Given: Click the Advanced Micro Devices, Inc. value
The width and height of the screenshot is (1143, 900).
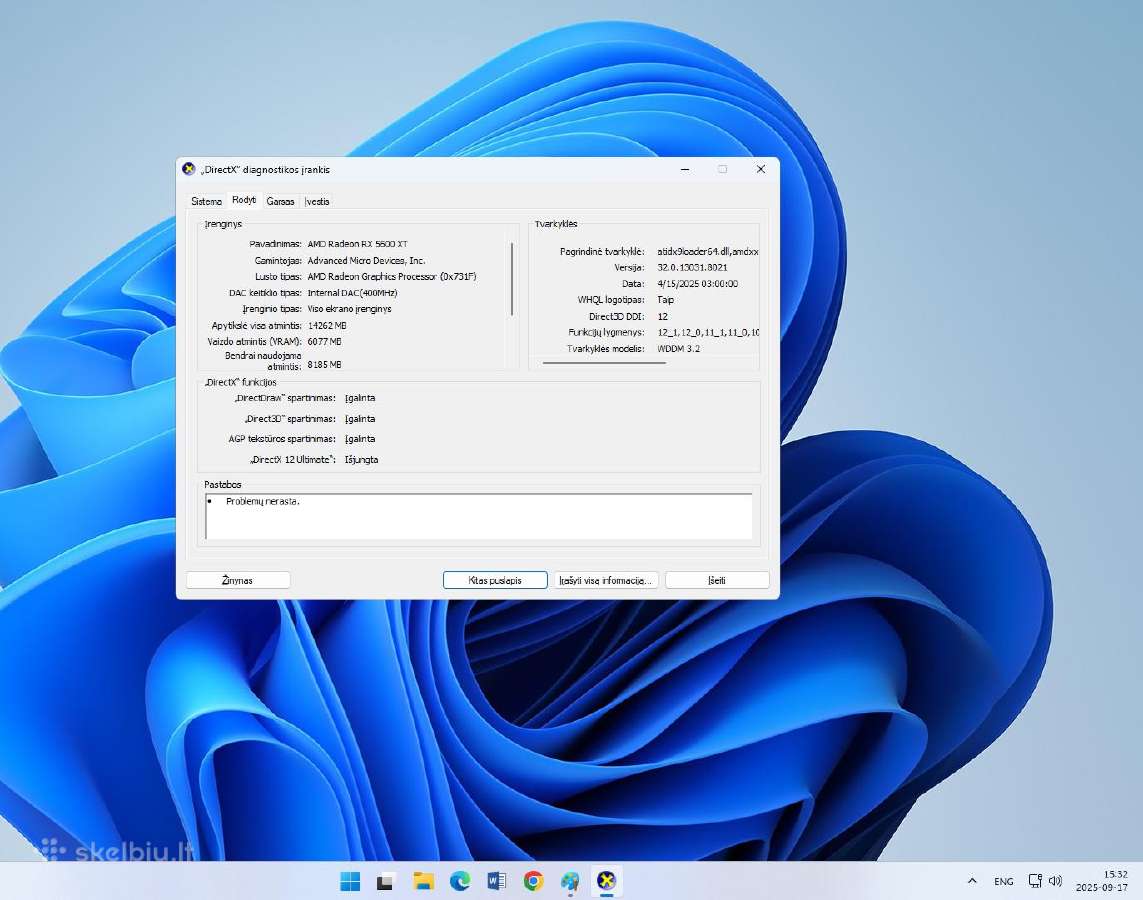Looking at the screenshot, I should click(366, 260).
